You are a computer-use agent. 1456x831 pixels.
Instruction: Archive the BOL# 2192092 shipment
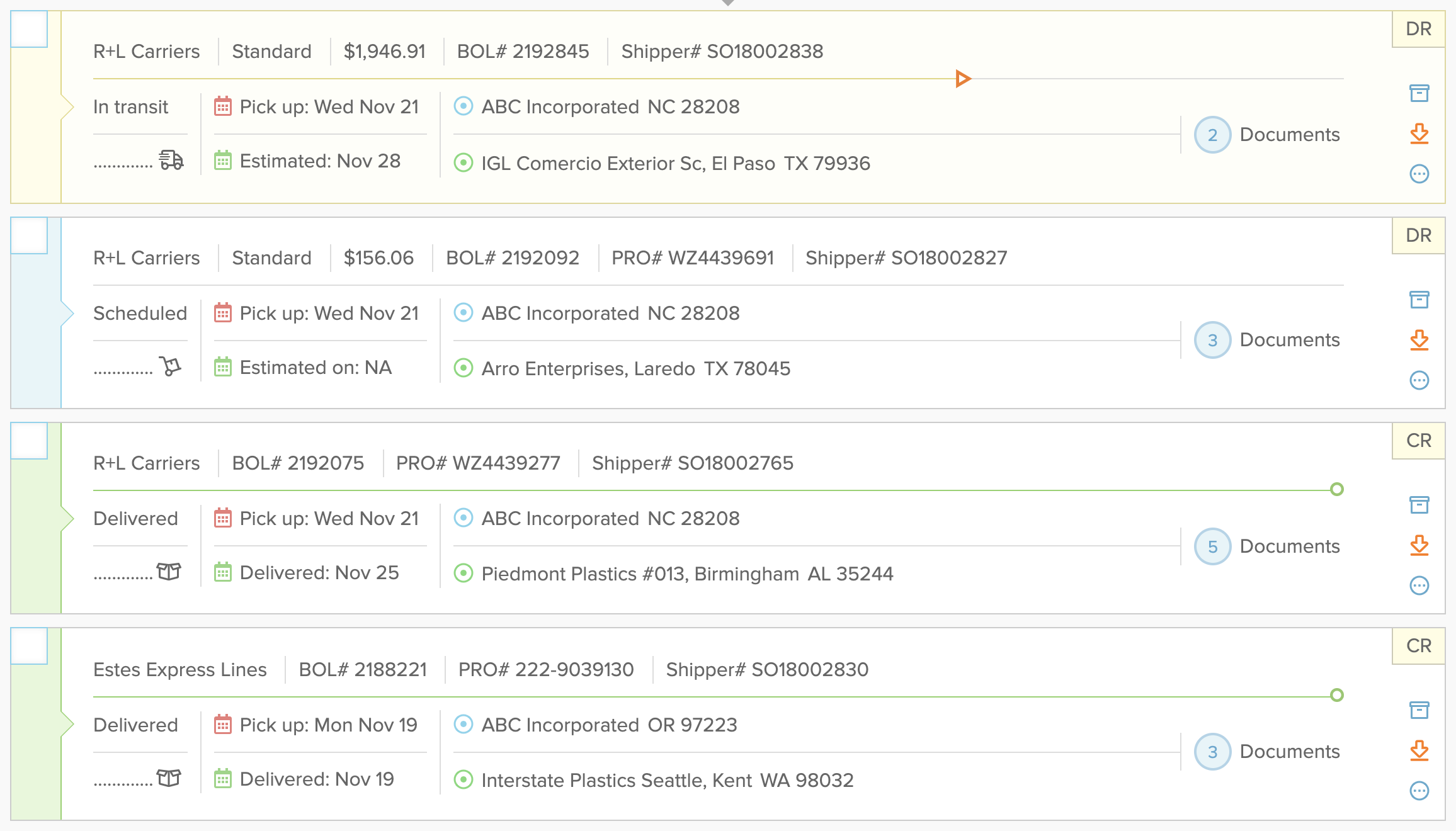pos(1419,300)
